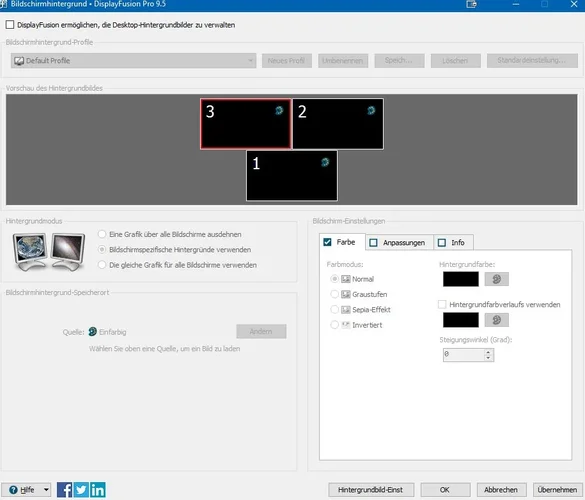Select monitor 3 in the preview

(x=246, y=124)
